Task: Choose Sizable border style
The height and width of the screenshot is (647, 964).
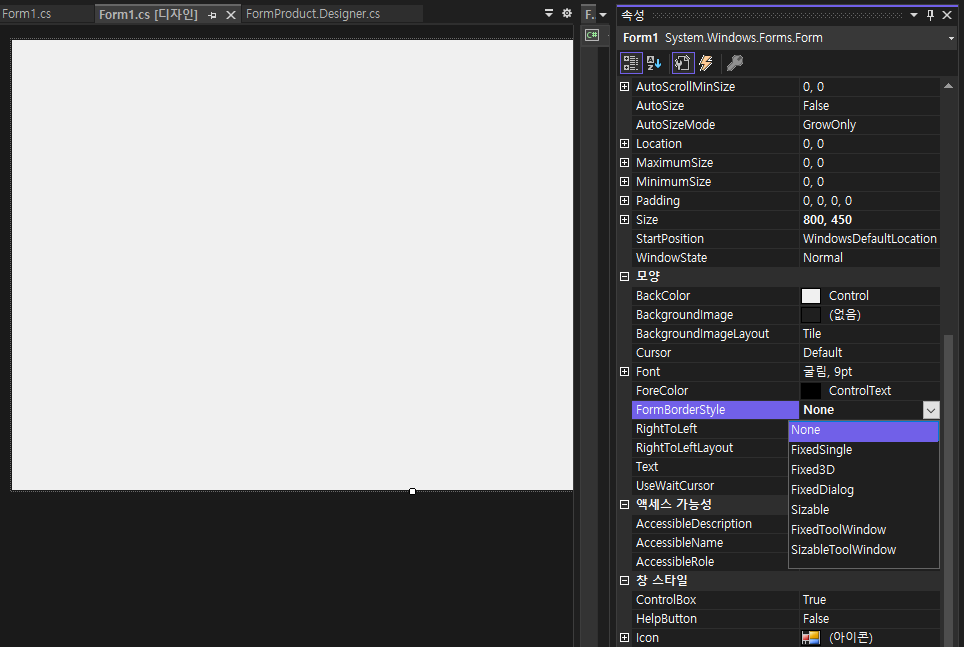Action: [863, 510]
